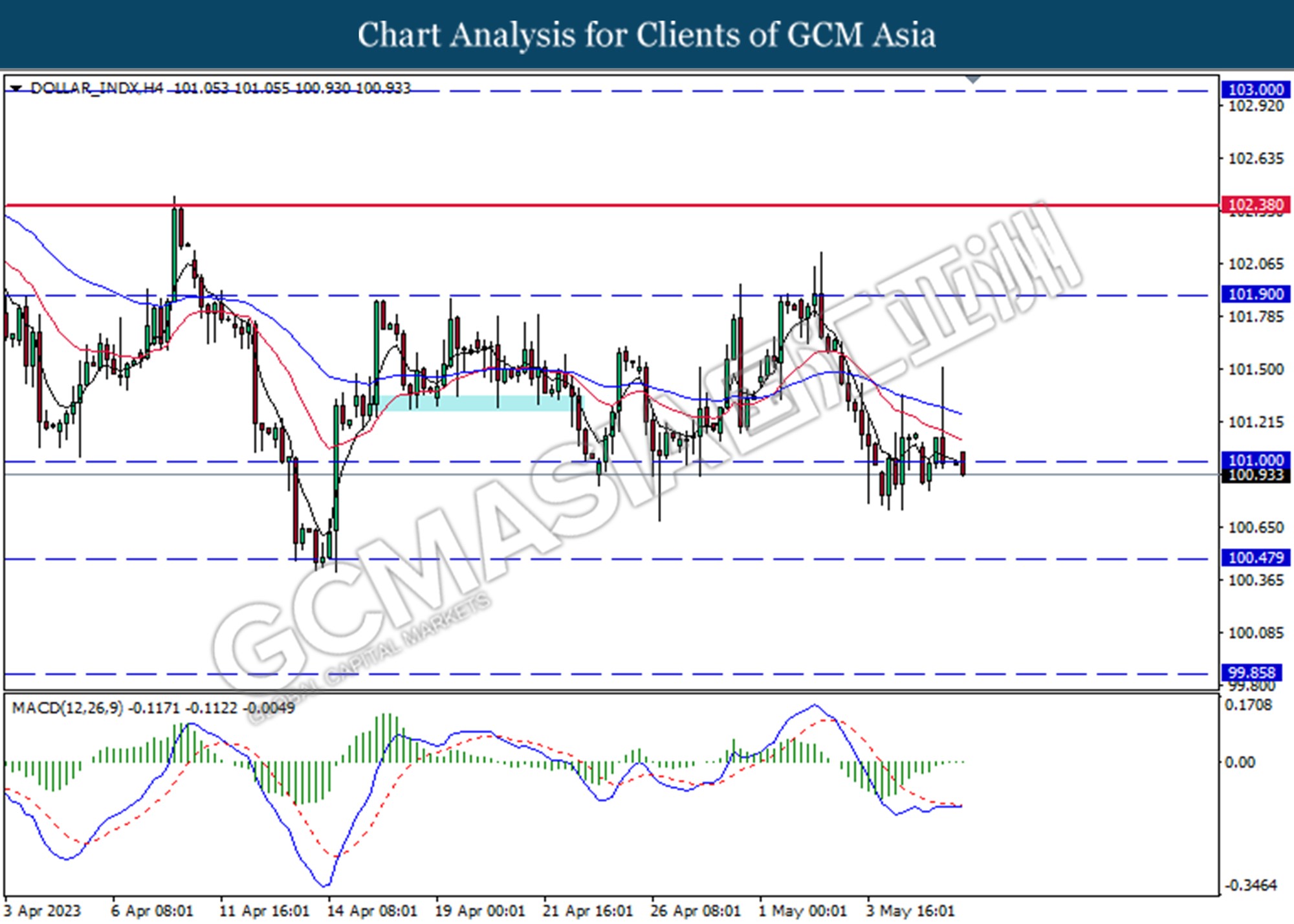Click the 101.215 price axis value
This screenshot has width=1294, height=924.
click(1256, 423)
